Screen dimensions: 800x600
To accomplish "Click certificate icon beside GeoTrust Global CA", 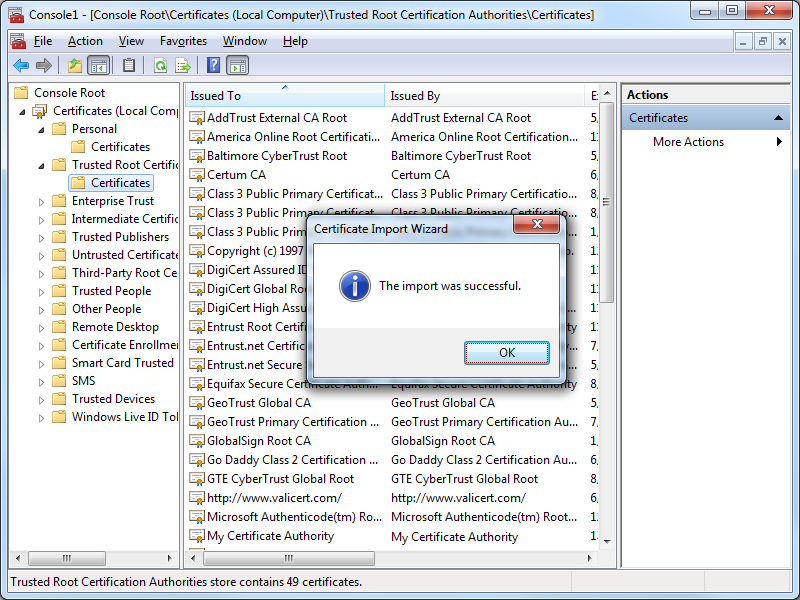I will click(197, 403).
